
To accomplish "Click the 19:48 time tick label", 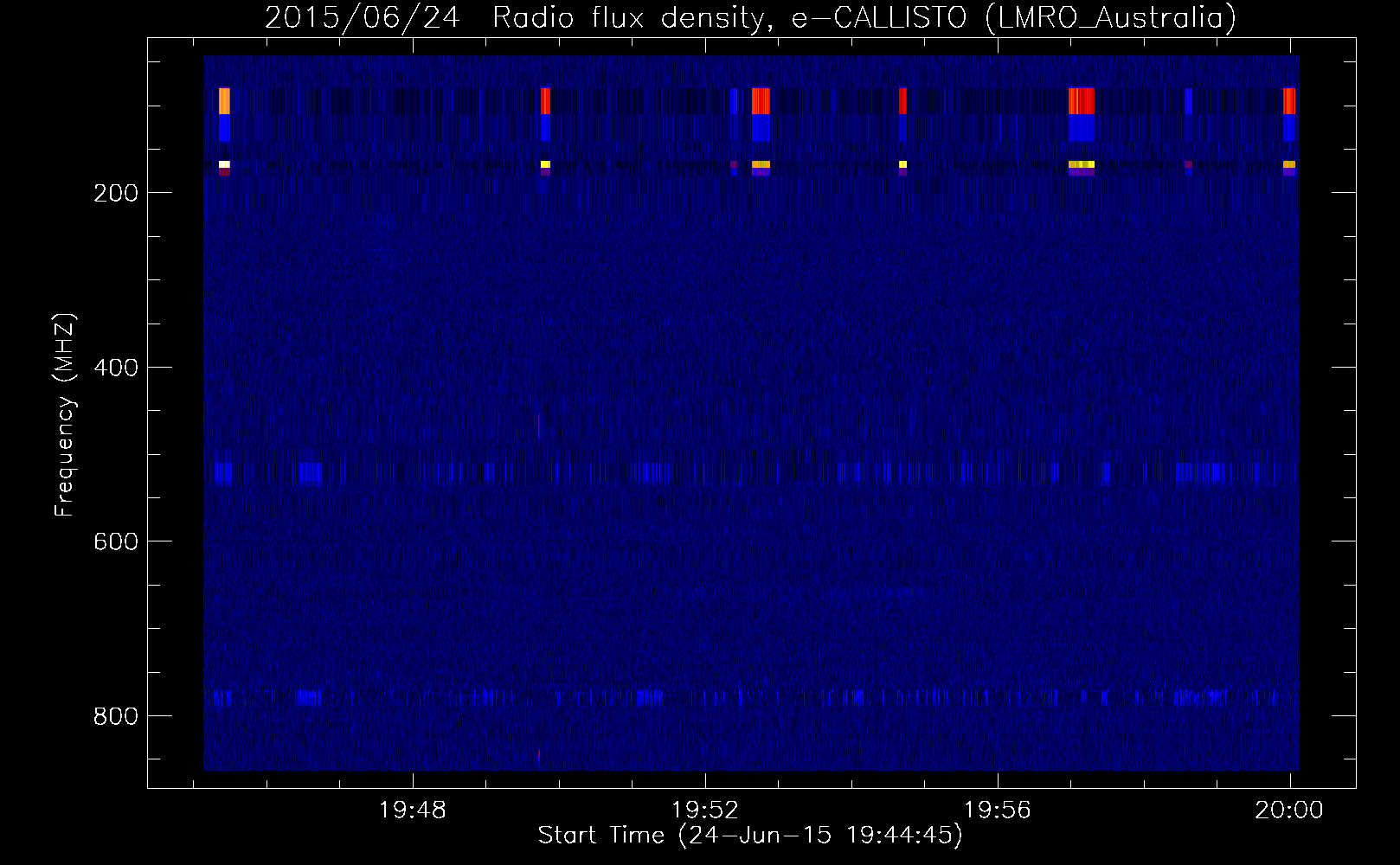I will 413,811.
